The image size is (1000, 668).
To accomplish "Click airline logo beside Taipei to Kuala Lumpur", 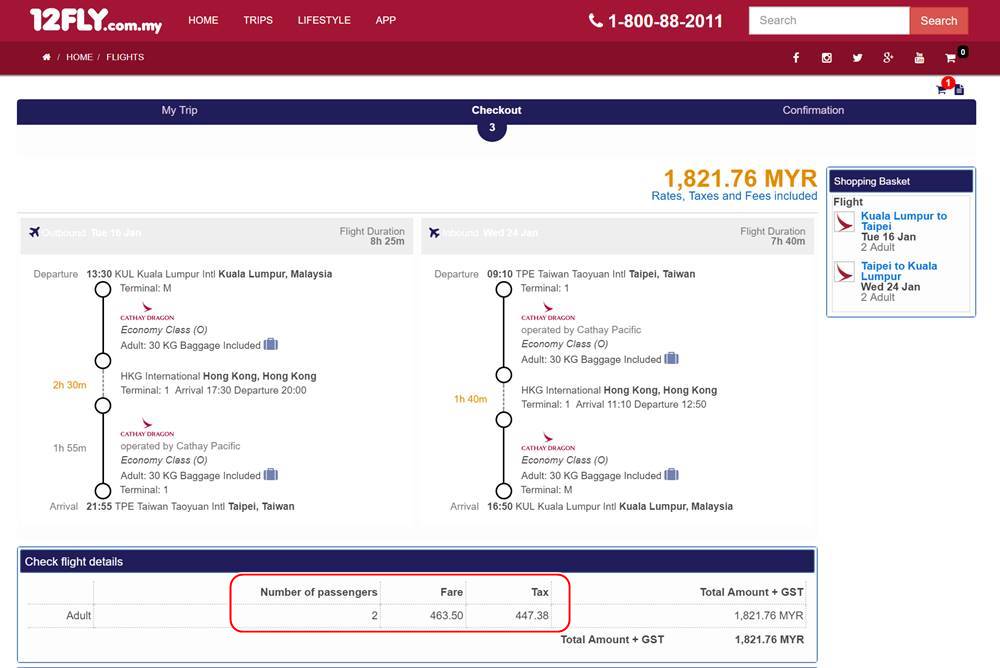I will click(x=844, y=272).
